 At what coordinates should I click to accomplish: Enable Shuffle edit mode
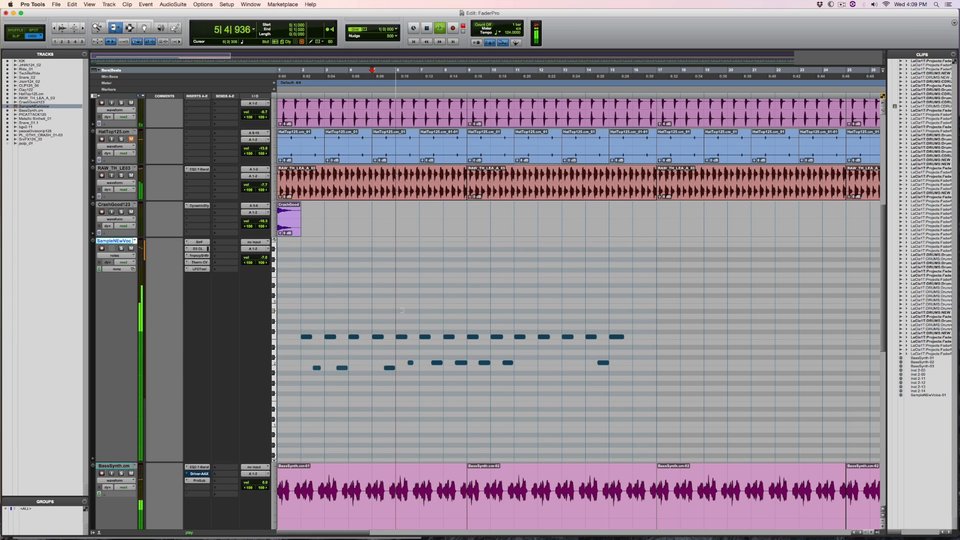point(15,29)
